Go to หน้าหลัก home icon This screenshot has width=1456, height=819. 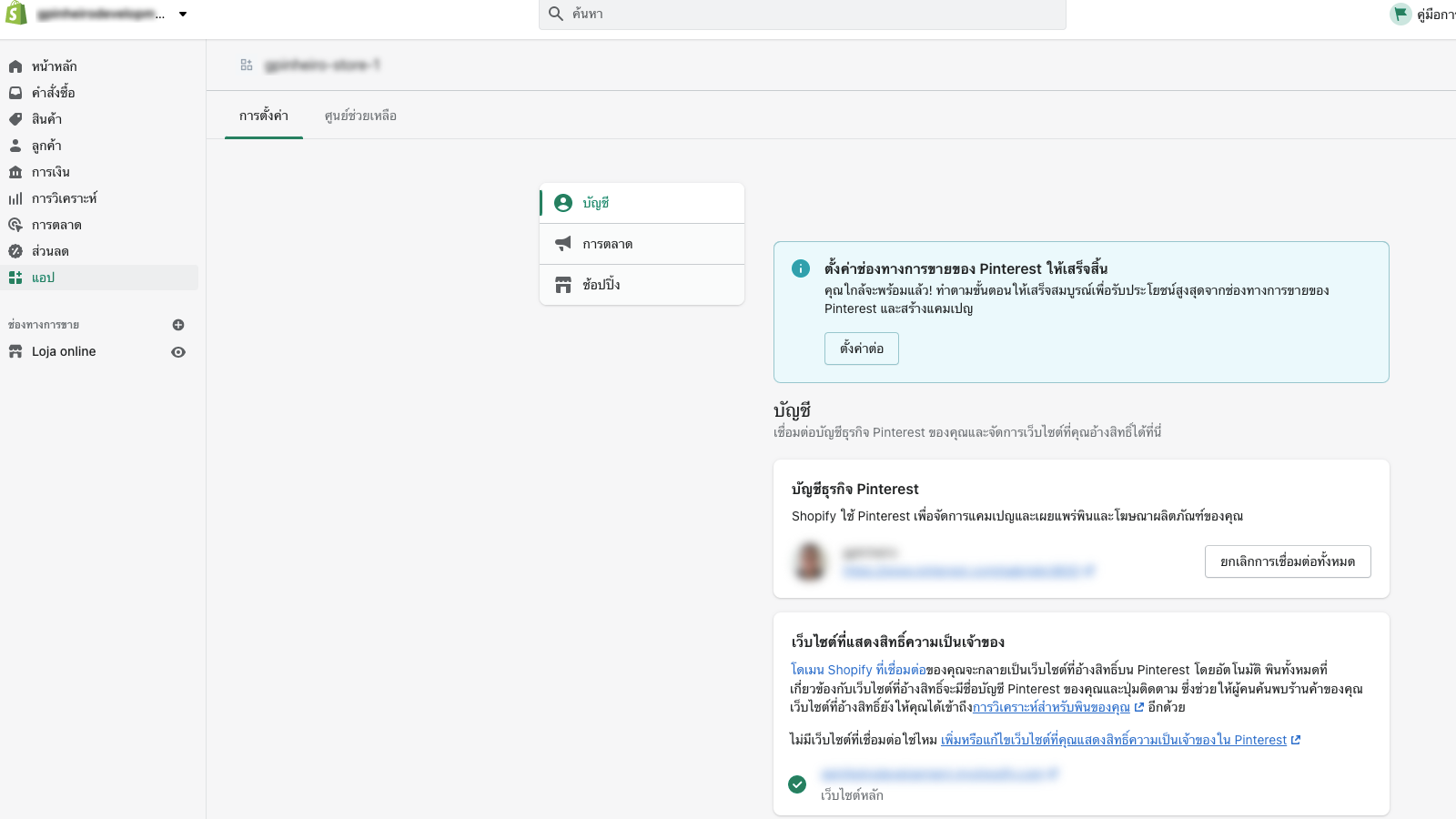click(x=15, y=66)
